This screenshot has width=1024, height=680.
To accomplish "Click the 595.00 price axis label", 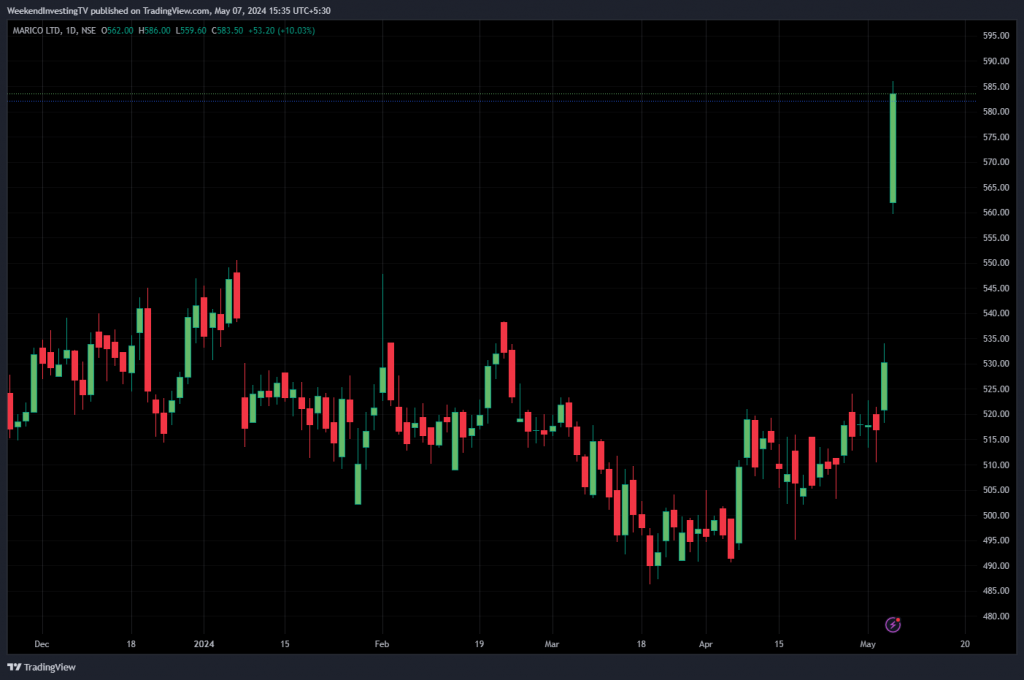I will point(995,35).
